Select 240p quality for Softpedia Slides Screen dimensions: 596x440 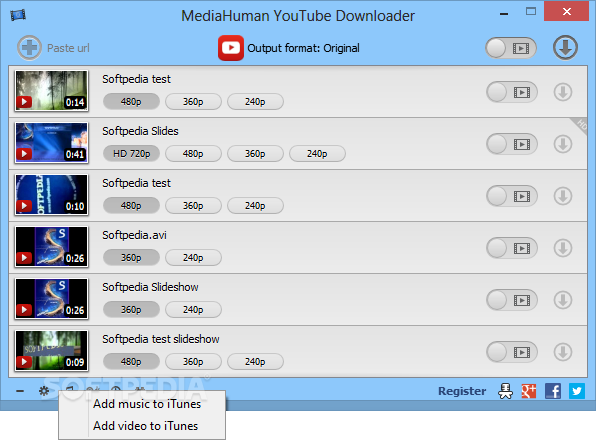(317, 154)
